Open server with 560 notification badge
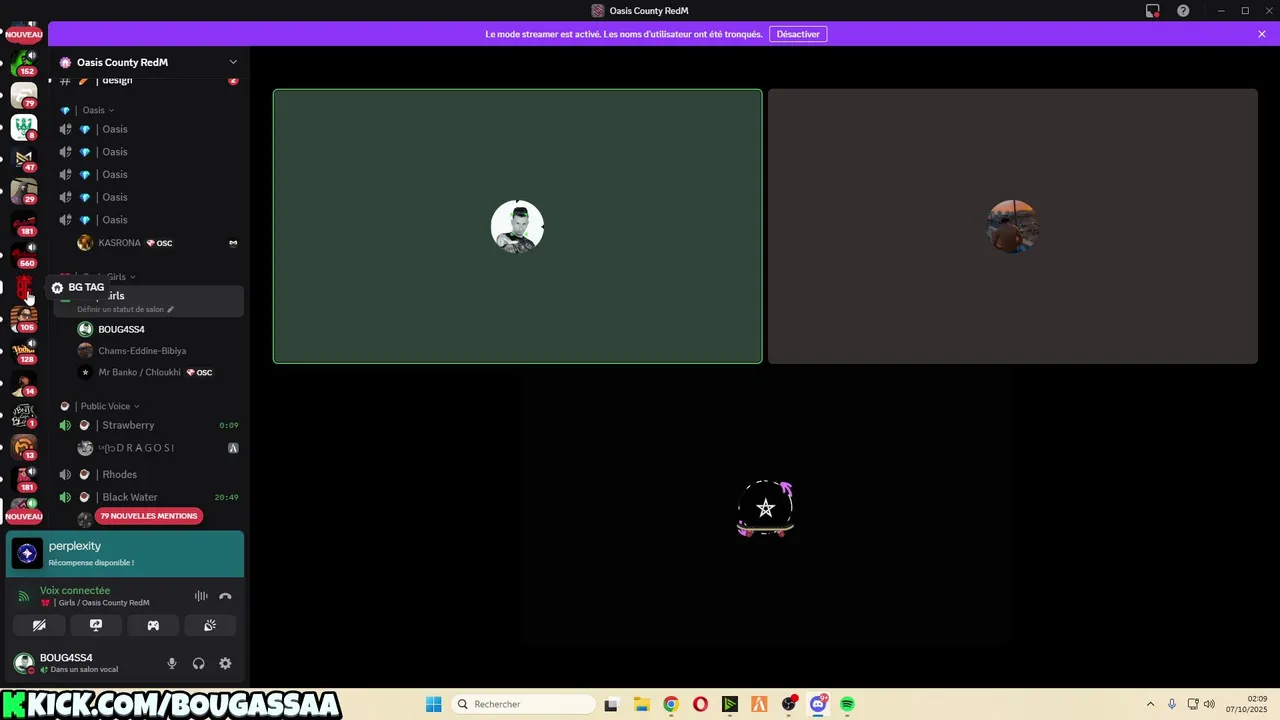 coord(24,255)
